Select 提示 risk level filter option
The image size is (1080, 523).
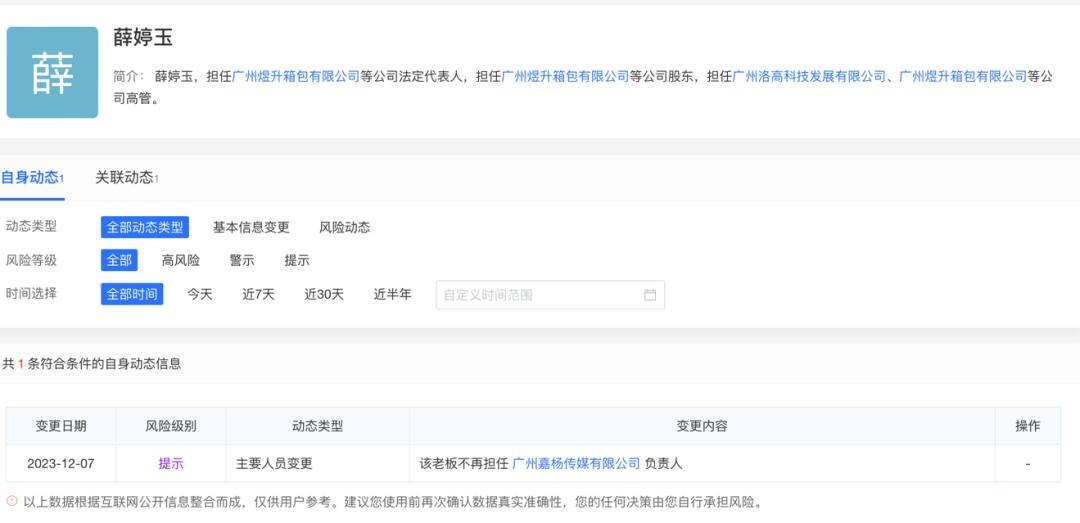[297, 260]
